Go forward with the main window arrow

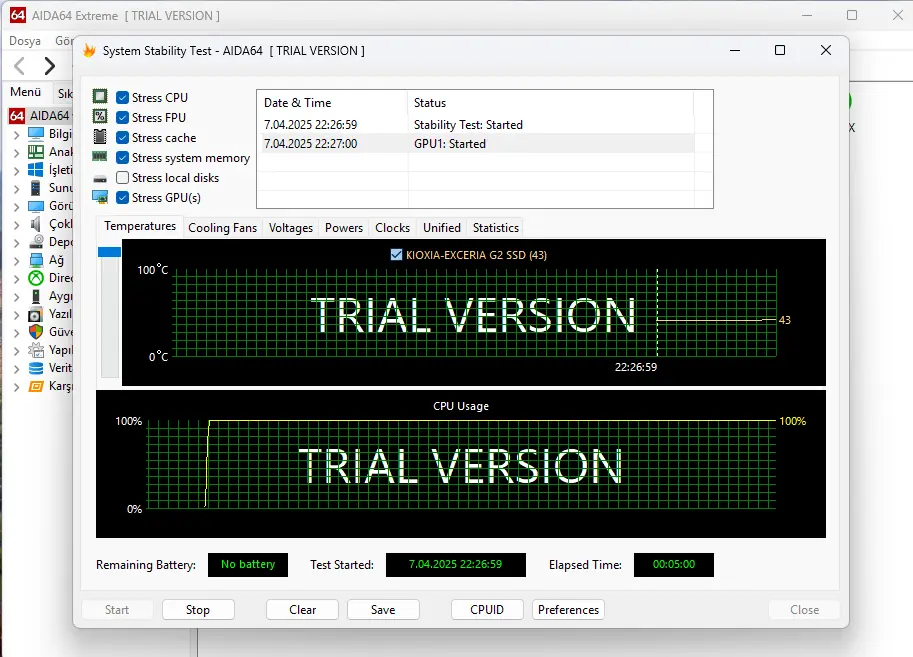pyautogui.click(x=49, y=66)
